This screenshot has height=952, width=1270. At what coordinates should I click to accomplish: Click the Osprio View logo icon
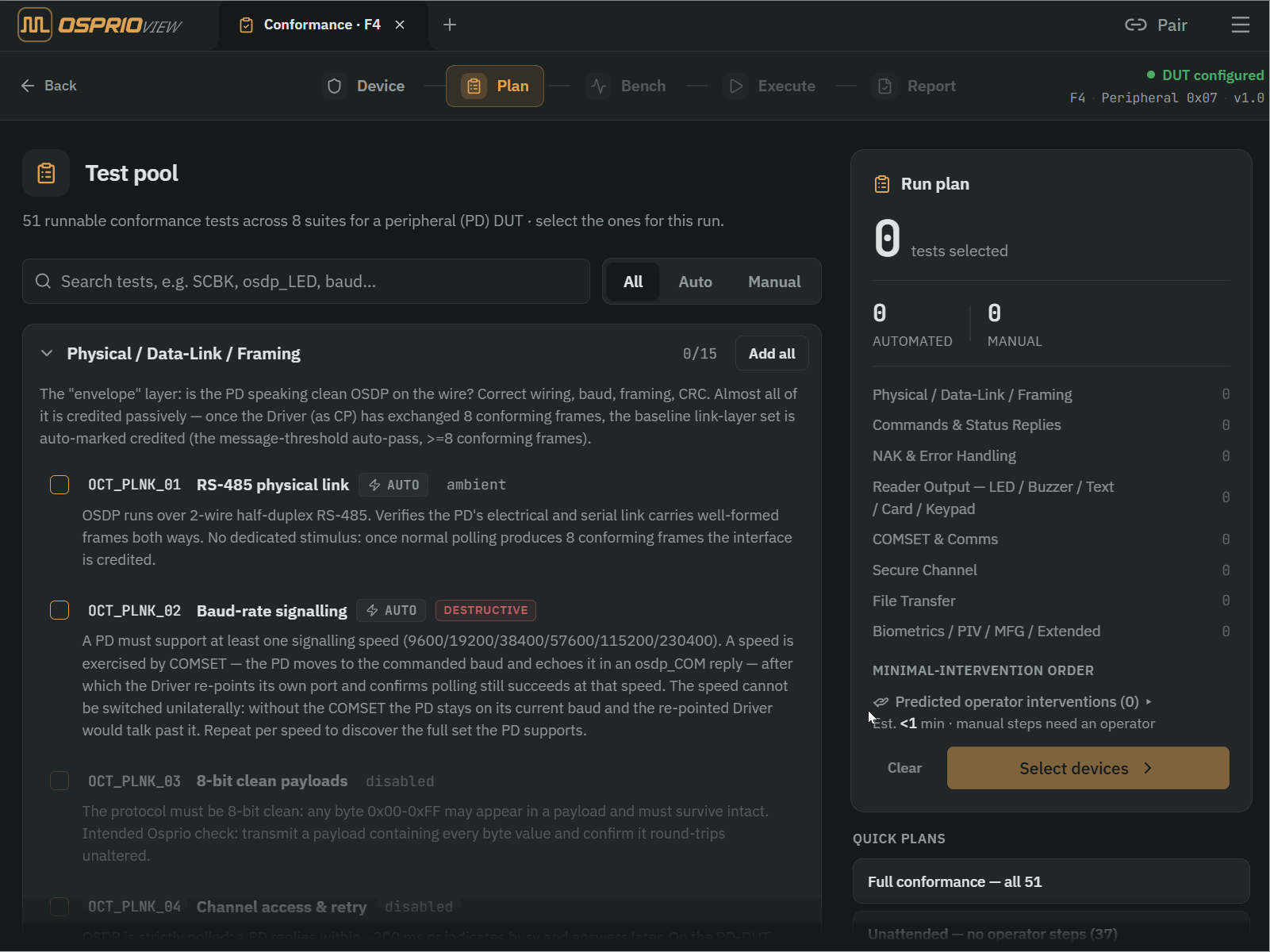(x=35, y=25)
